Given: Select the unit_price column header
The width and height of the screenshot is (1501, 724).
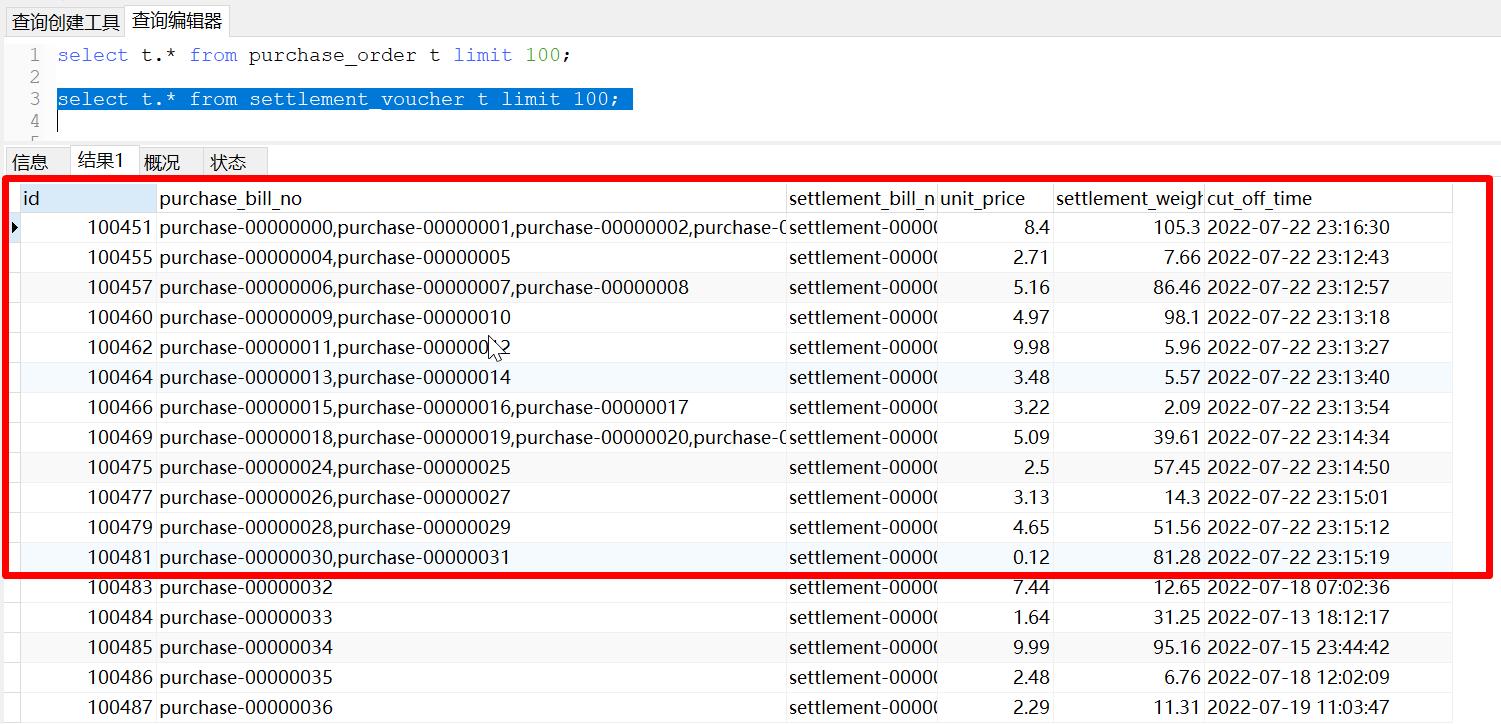Looking at the screenshot, I should point(994,198).
